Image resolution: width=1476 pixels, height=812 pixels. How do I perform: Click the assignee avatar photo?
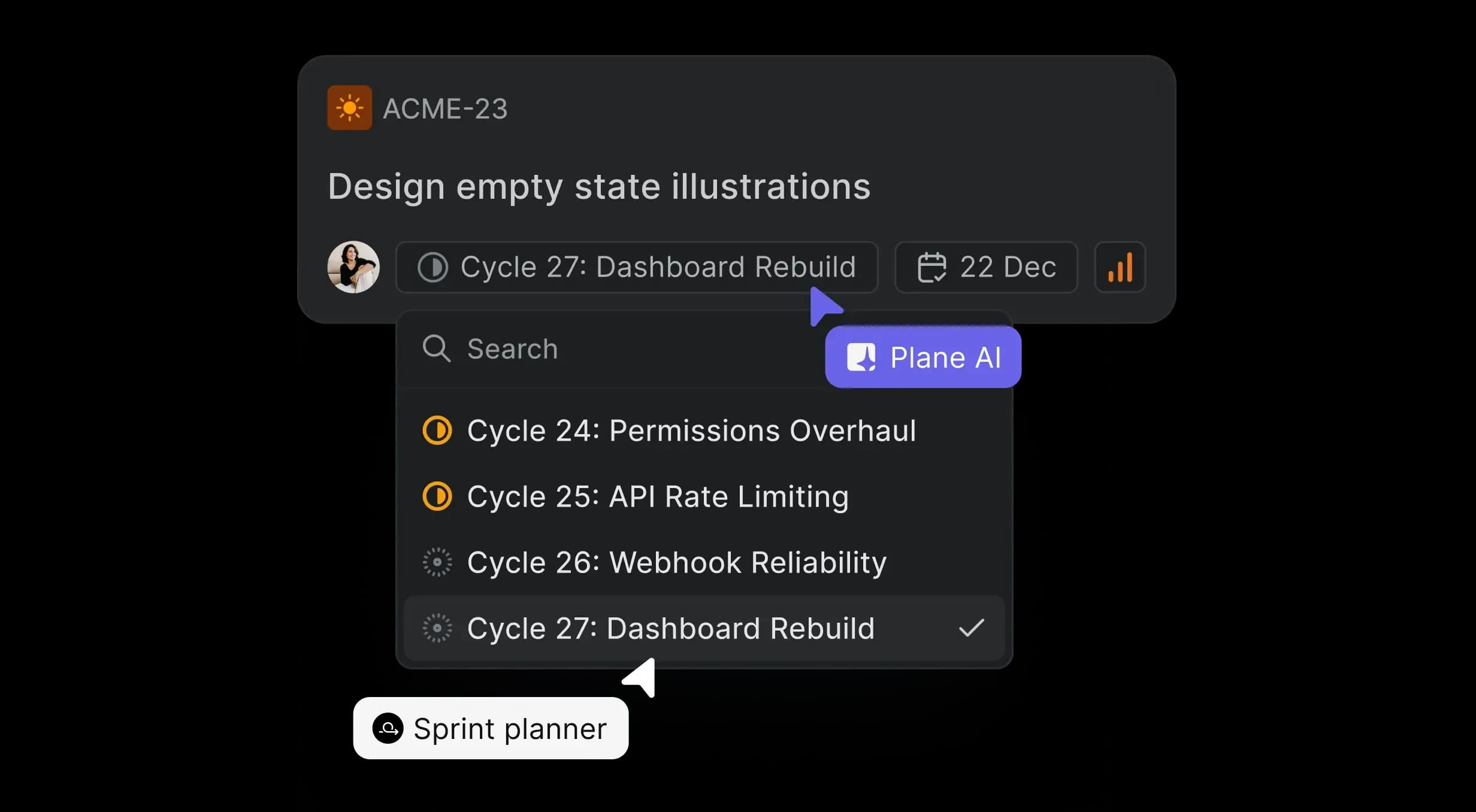[353, 267]
